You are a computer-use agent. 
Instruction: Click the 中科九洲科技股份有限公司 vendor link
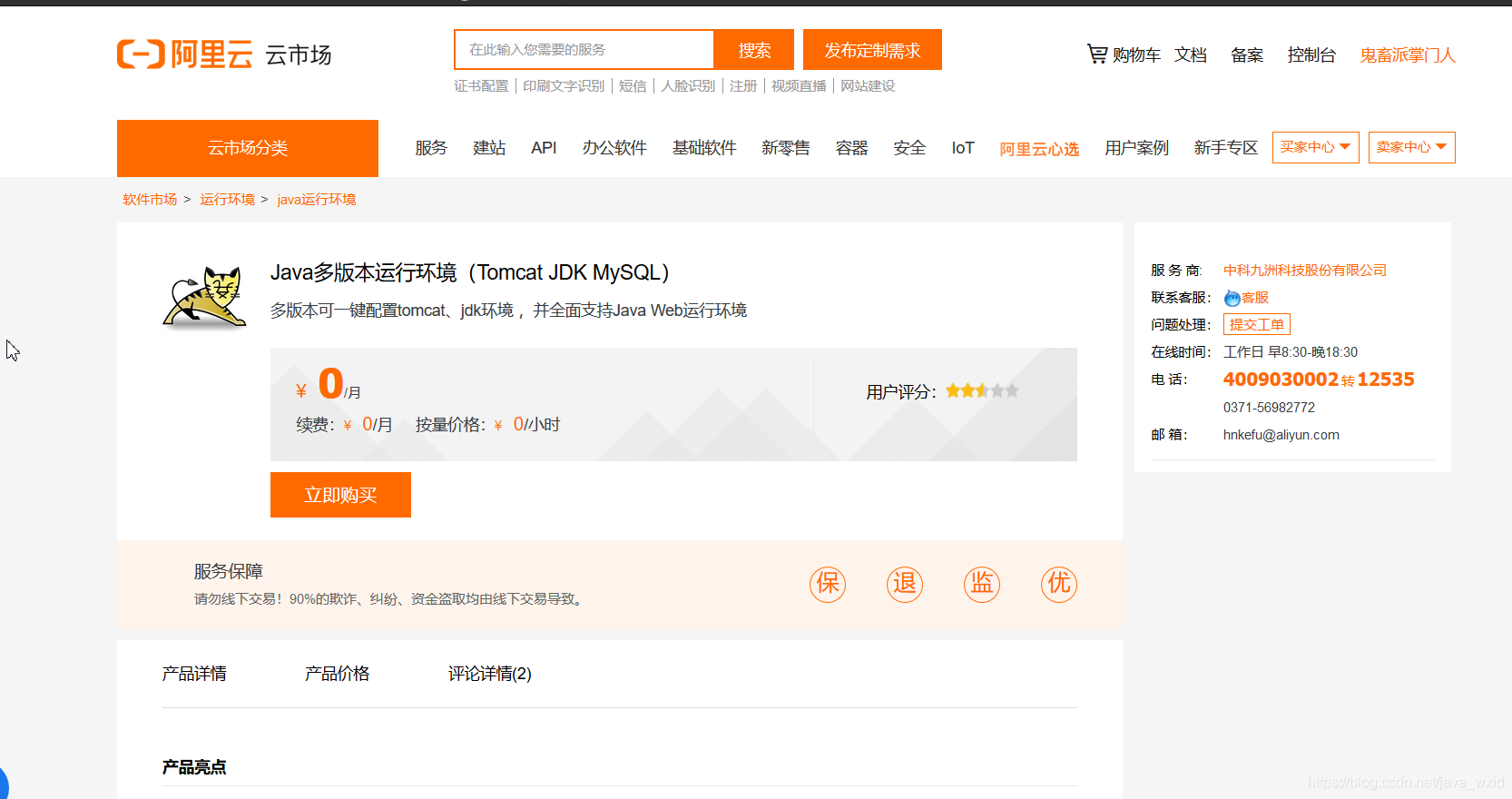(1305, 271)
